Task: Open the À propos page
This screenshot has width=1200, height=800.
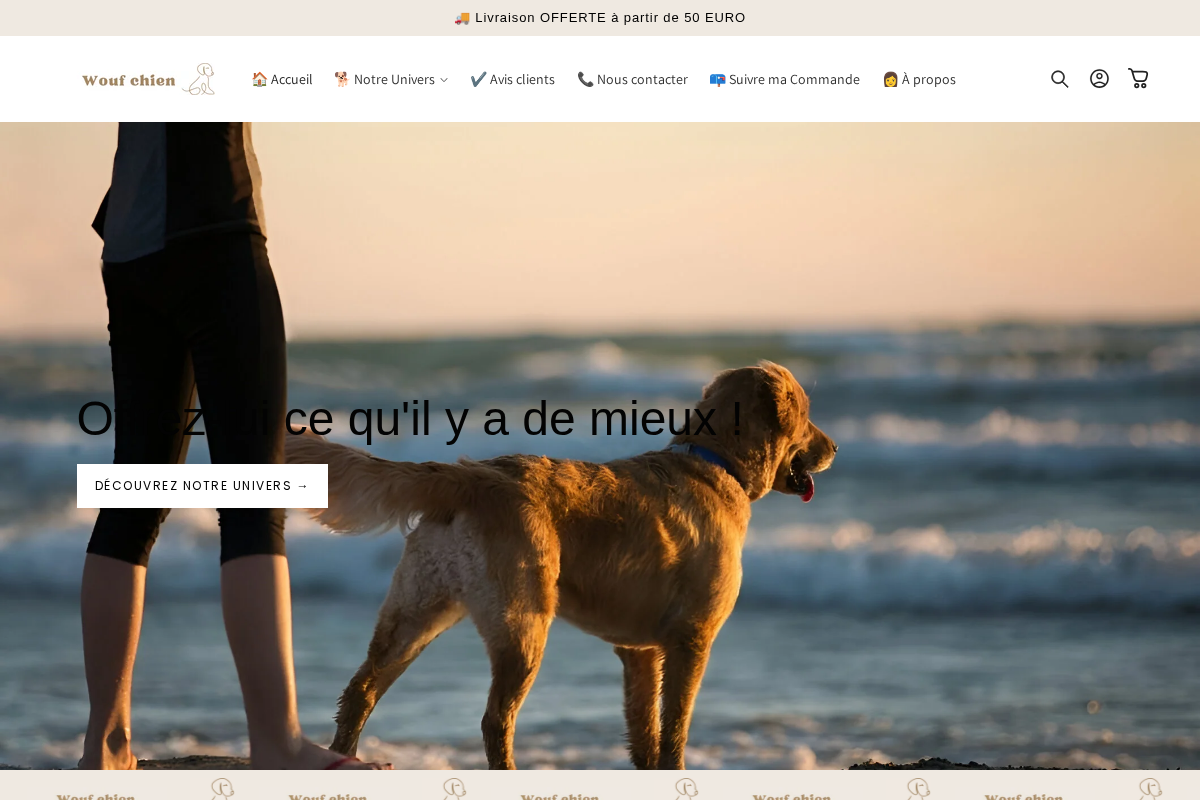Action: (927, 79)
